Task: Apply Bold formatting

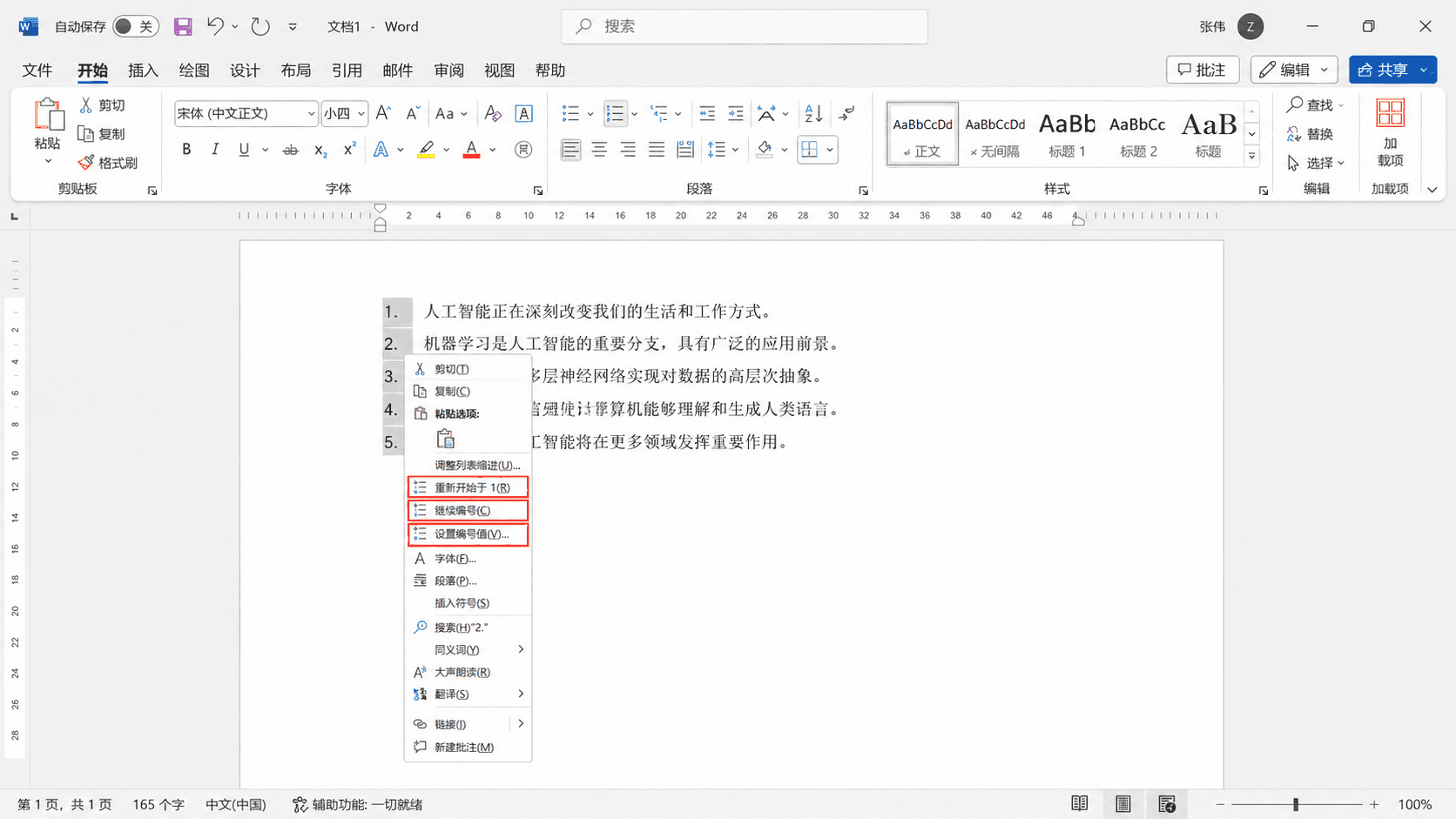Action: tap(186, 150)
